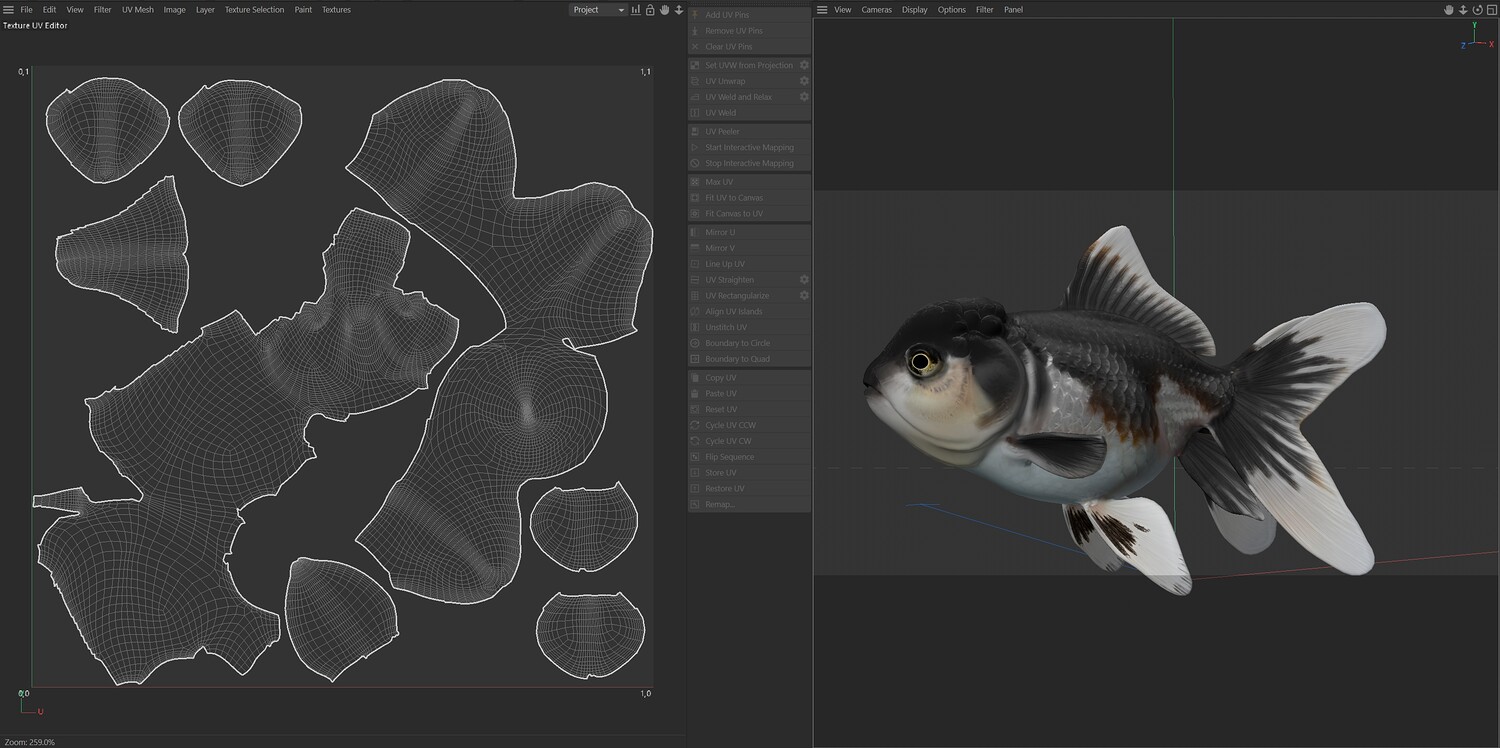Viewport: 1500px width, 748px height.
Task: Open the Edit menu in UV editor
Action: click(x=49, y=10)
